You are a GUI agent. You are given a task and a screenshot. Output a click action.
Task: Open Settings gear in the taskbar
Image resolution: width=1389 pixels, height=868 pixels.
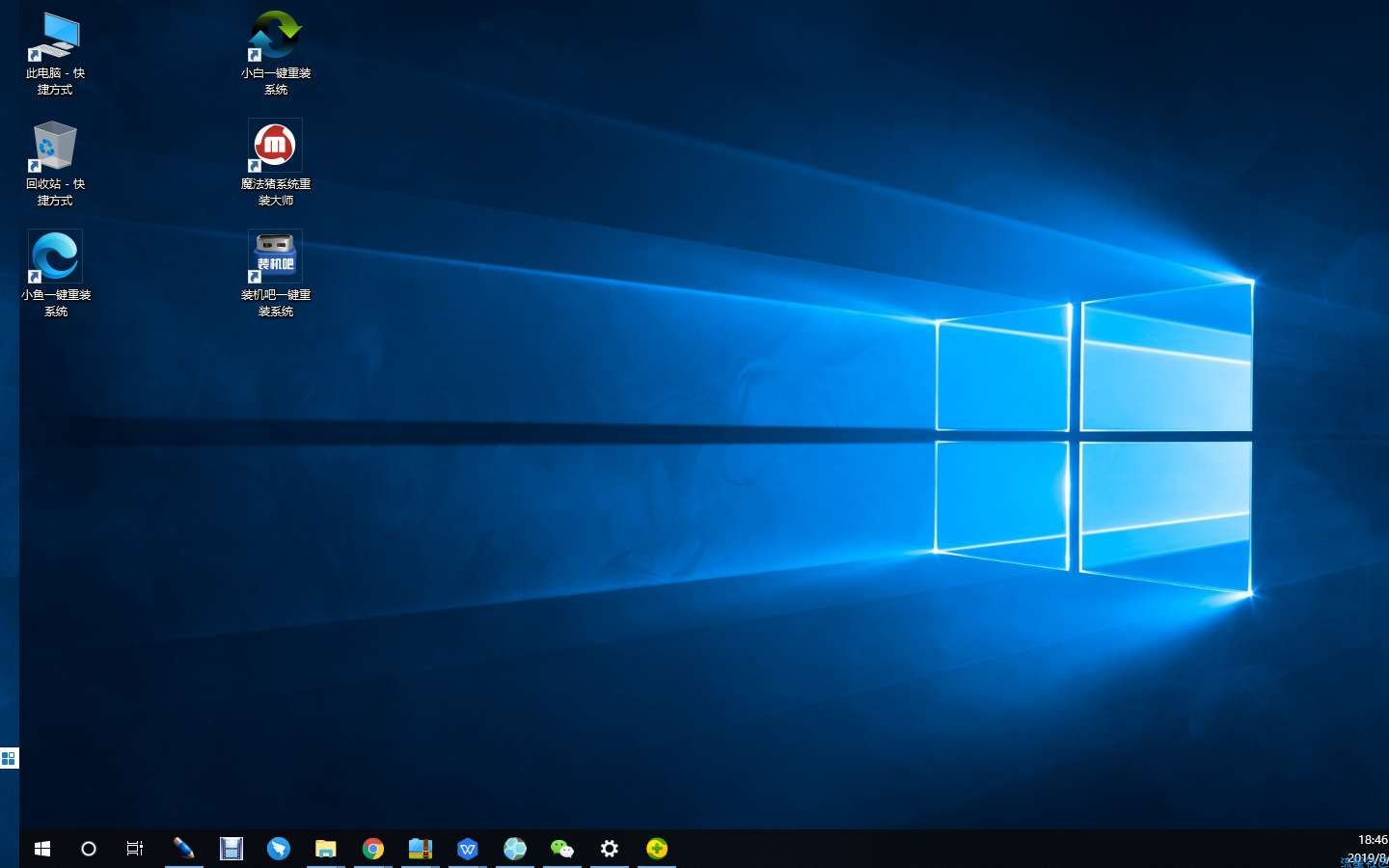coord(610,849)
